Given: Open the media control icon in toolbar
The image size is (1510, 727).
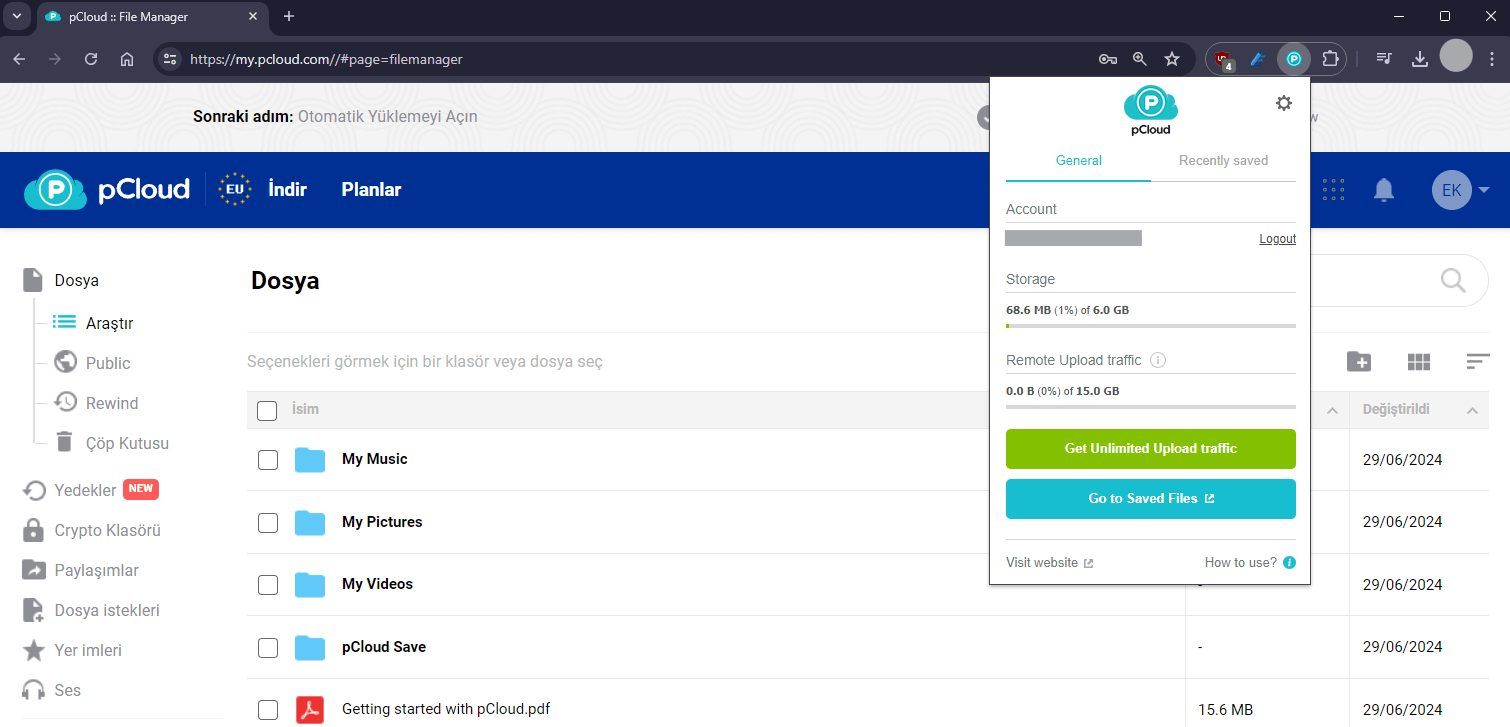Looking at the screenshot, I should (x=1384, y=59).
